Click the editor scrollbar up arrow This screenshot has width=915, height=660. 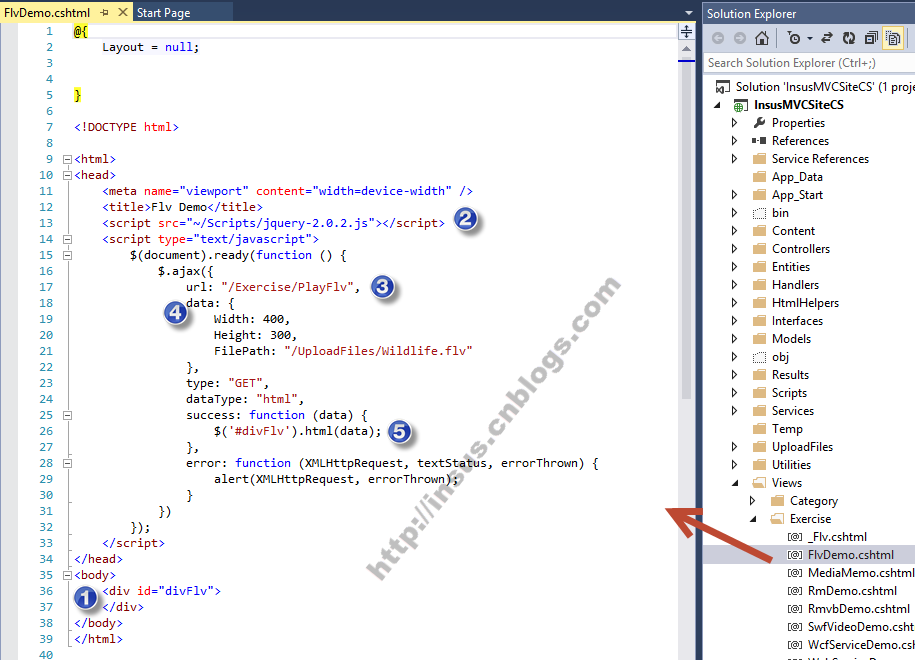[686, 49]
